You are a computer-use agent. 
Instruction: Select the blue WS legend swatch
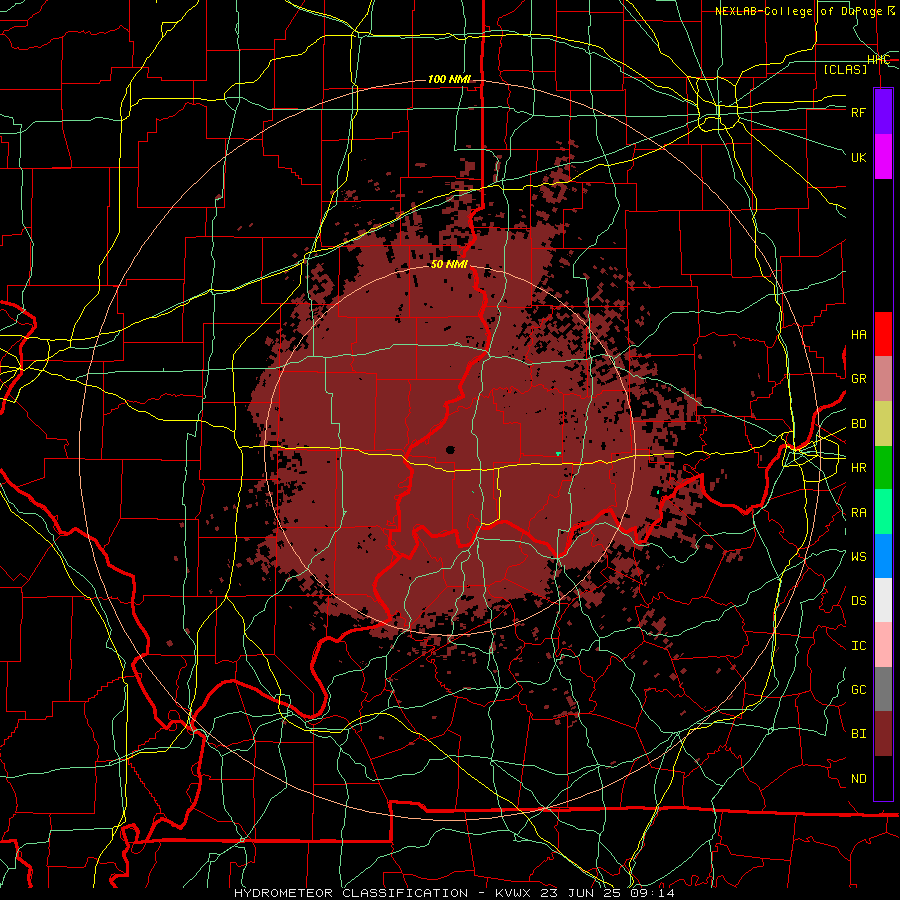(x=883, y=556)
